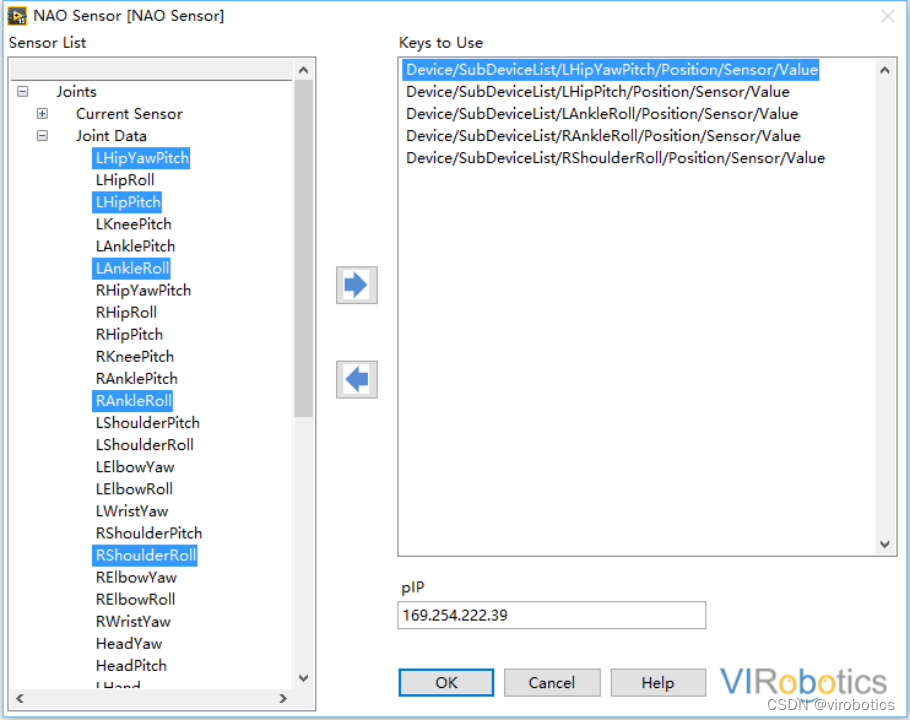The width and height of the screenshot is (910, 720).
Task: Click the Joint Data tree label
Action: pos(111,136)
